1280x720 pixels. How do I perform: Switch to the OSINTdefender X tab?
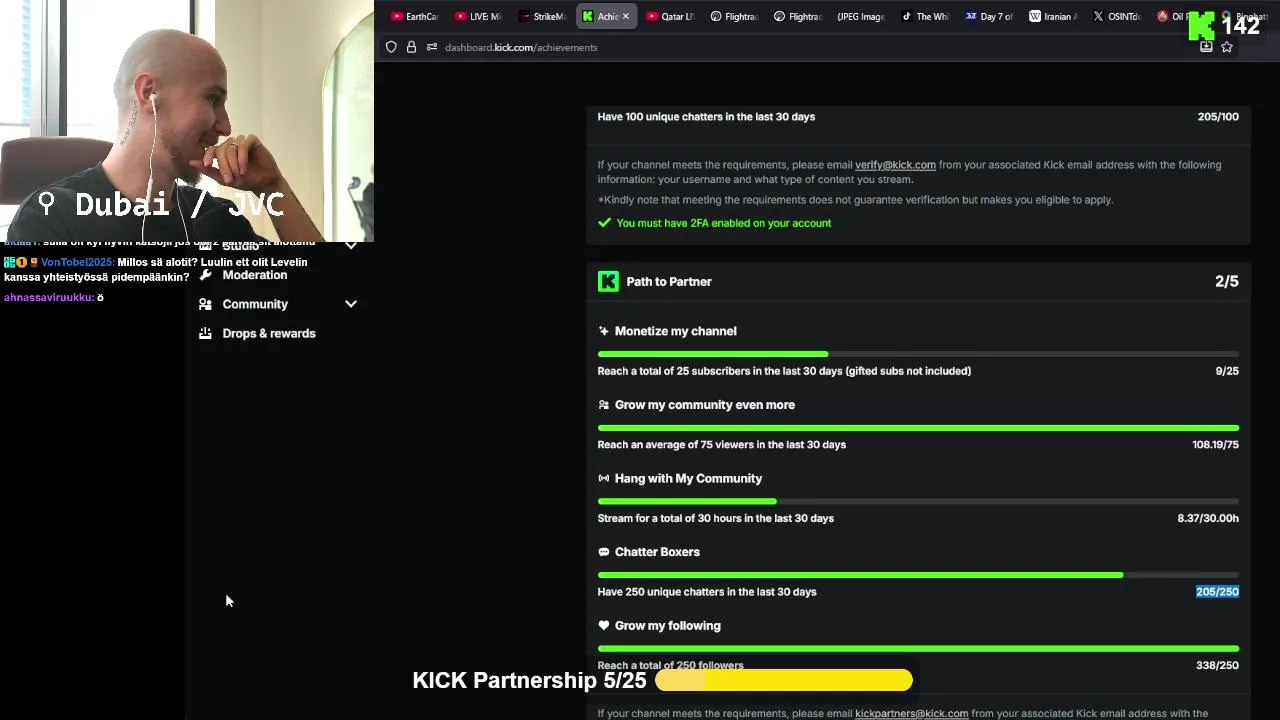1117,16
